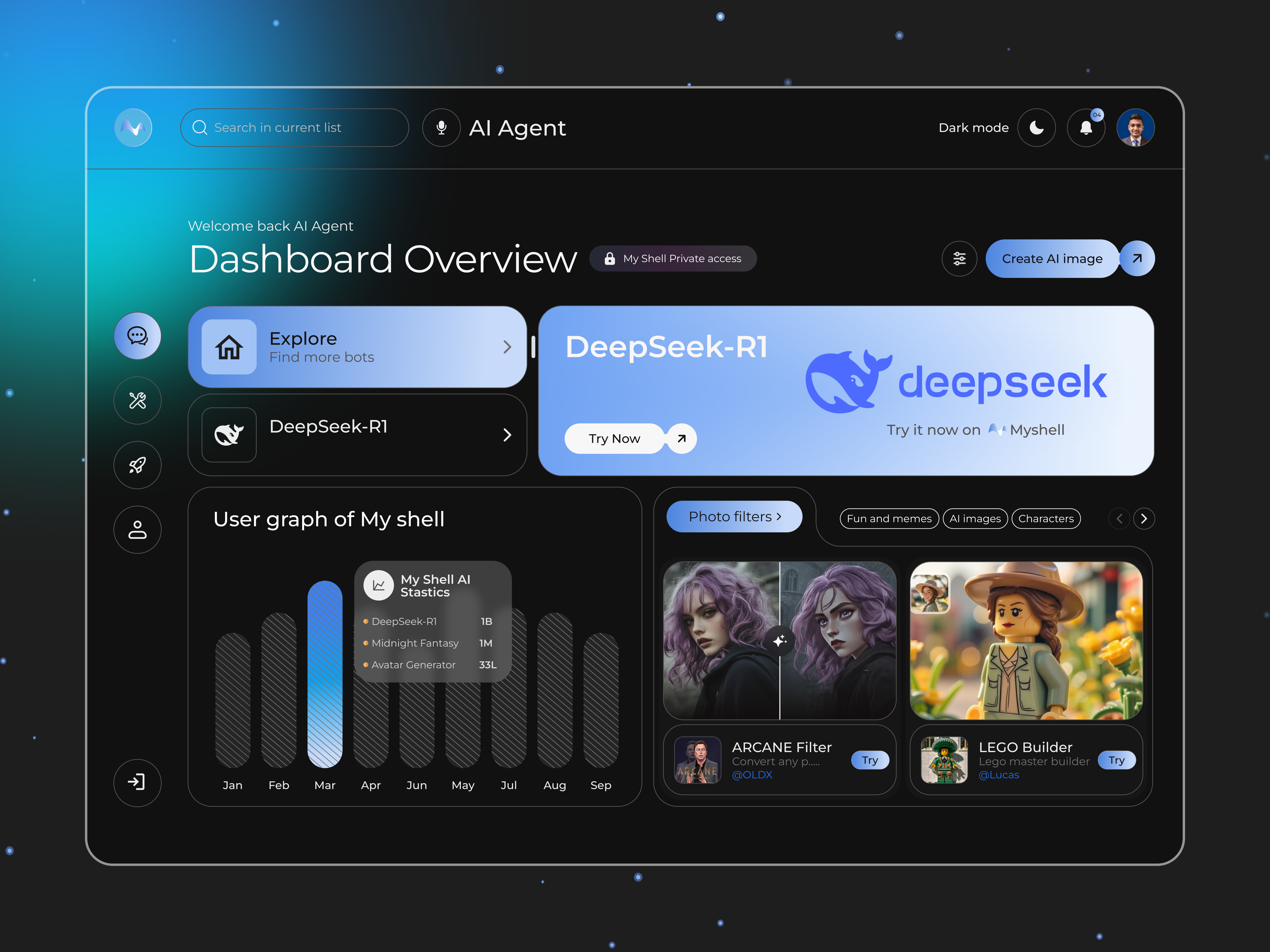
Task: Click the filter adjustments icon near Create AI image
Action: click(959, 258)
